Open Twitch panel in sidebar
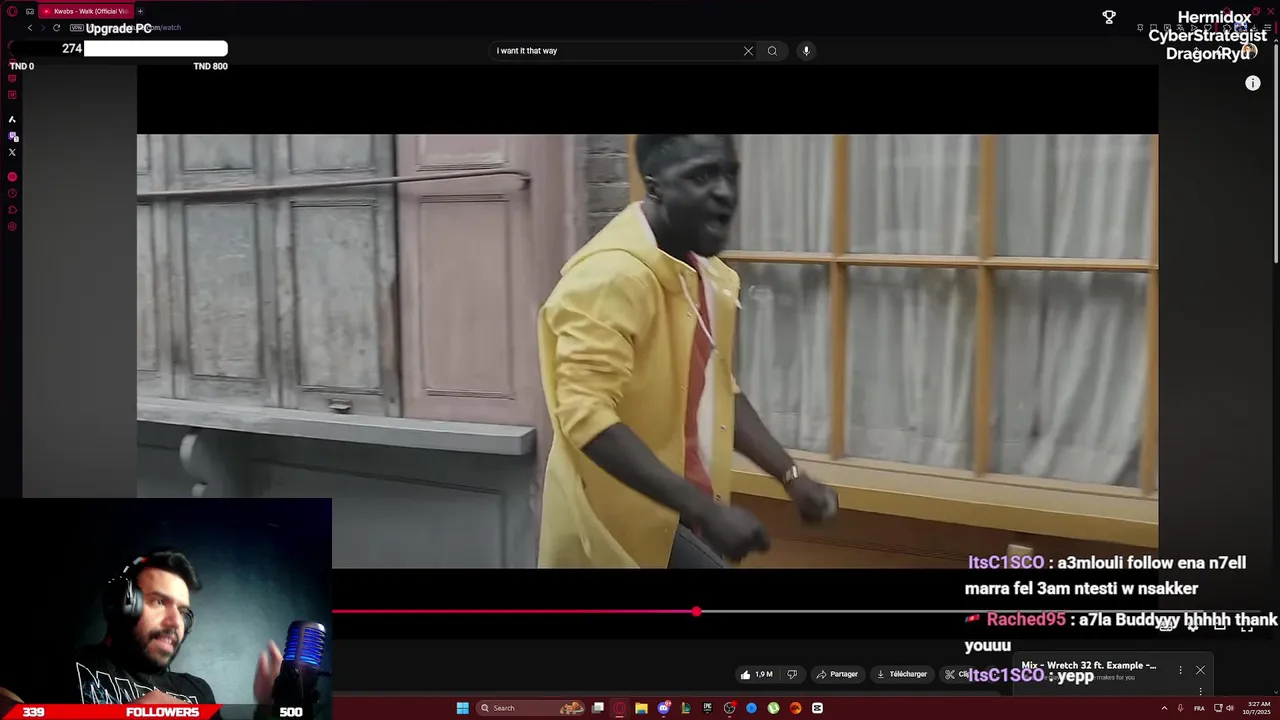Screen dimensions: 1280x720 12,136
